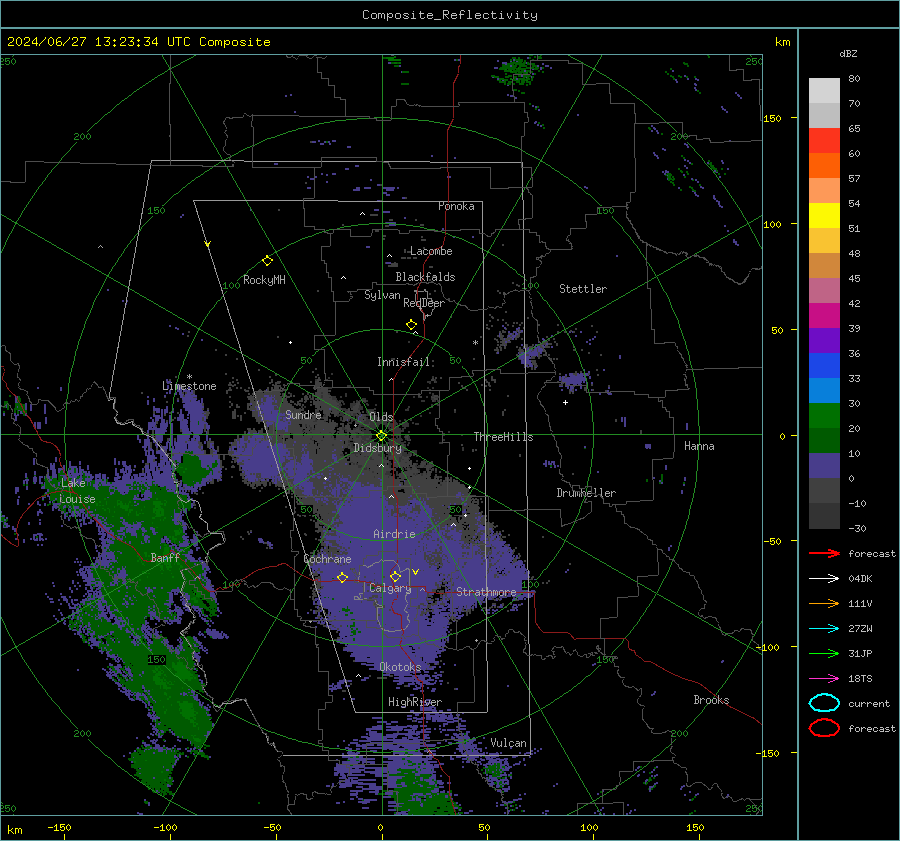Click the RockyMH label
This screenshot has width=900, height=841.
coord(265,280)
